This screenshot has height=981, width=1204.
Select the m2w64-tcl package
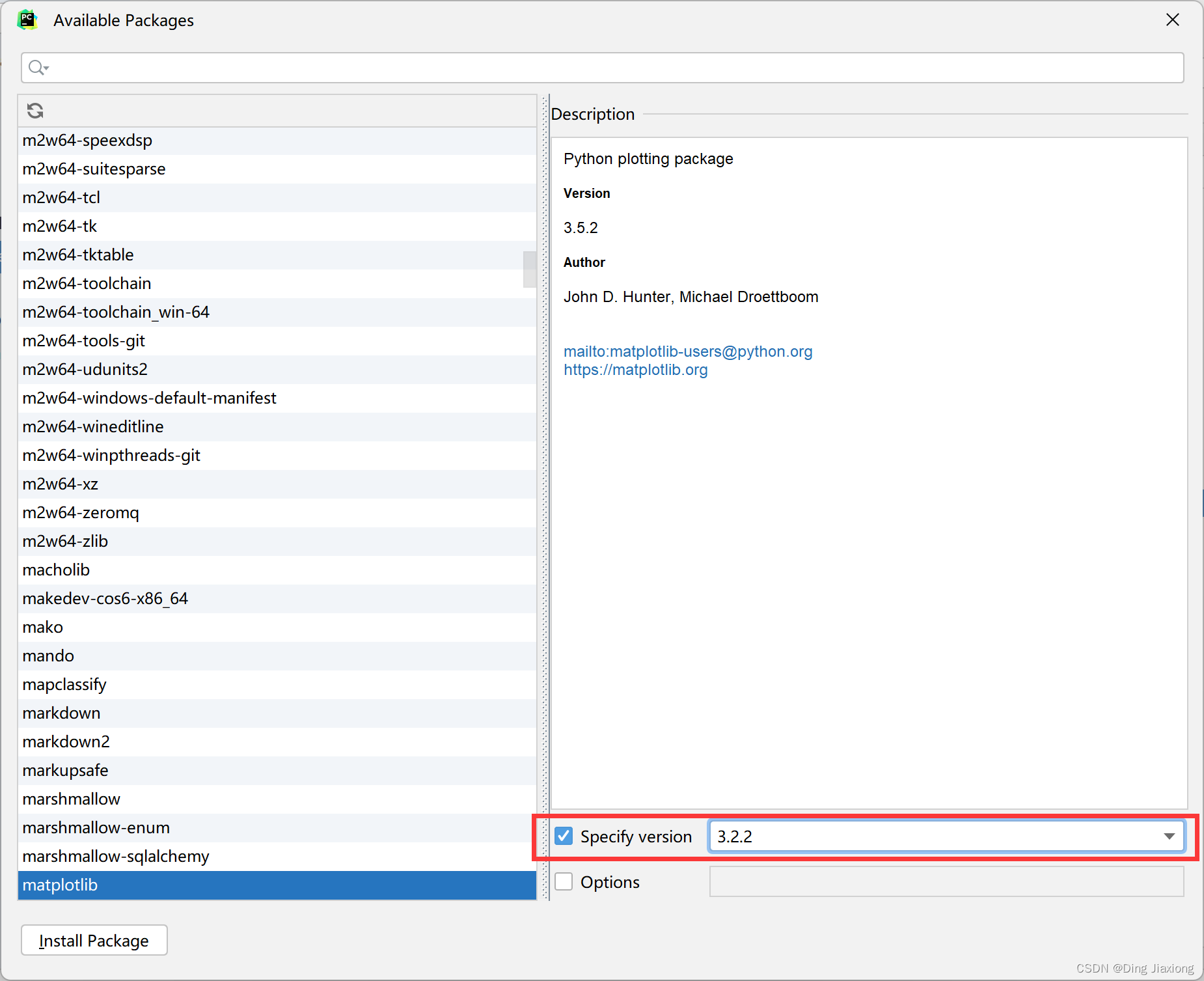pos(277,198)
